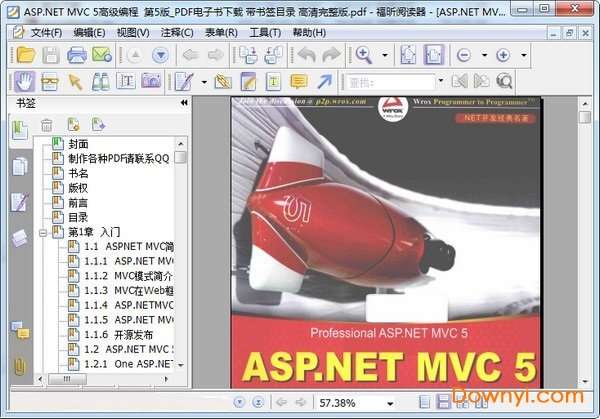Open Find with the binoculars icon

click(101, 82)
